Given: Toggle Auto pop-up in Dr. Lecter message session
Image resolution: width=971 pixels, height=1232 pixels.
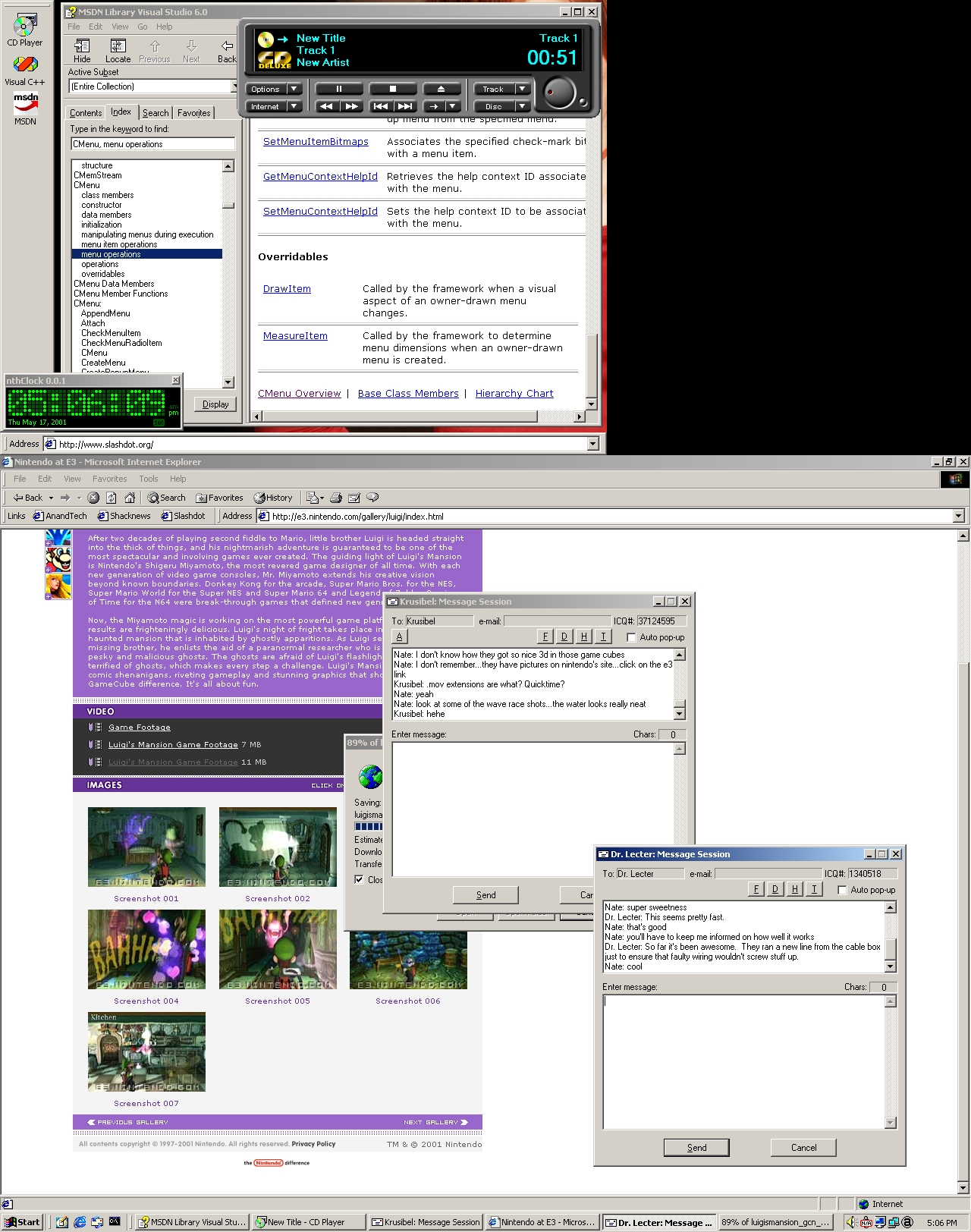Looking at the screenshot, I should pyautogui.click(x=842, y=890).
